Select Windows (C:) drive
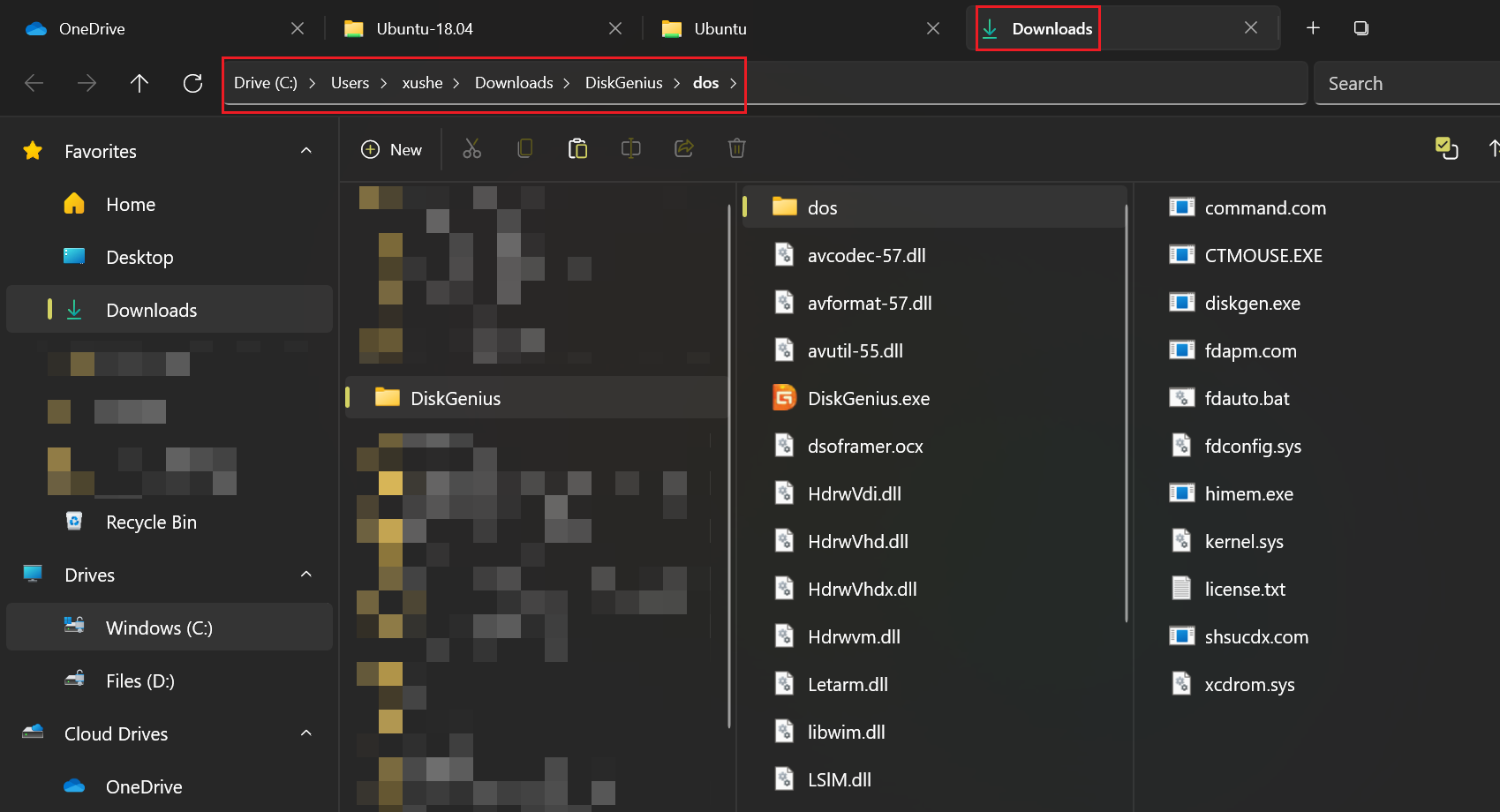This screenshot has height=812, width=1500. click(x=170, y=628)
